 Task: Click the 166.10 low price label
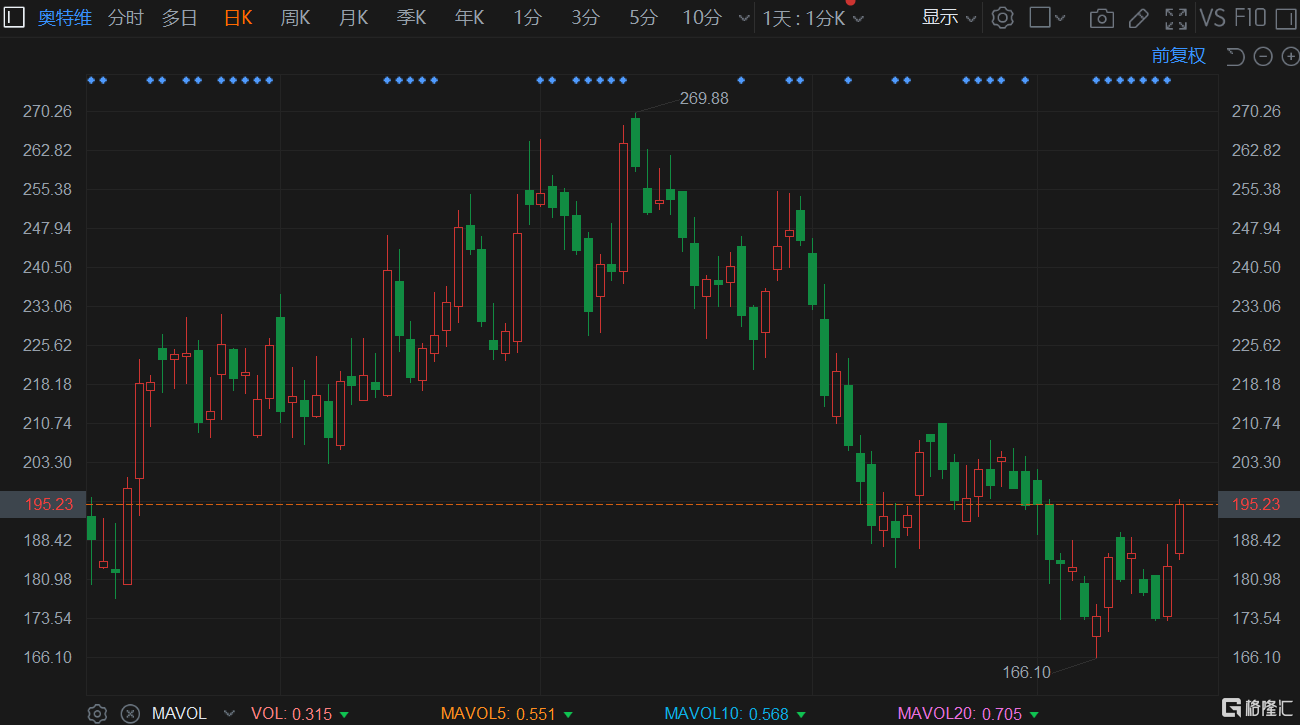click(x=1027, y=672)
